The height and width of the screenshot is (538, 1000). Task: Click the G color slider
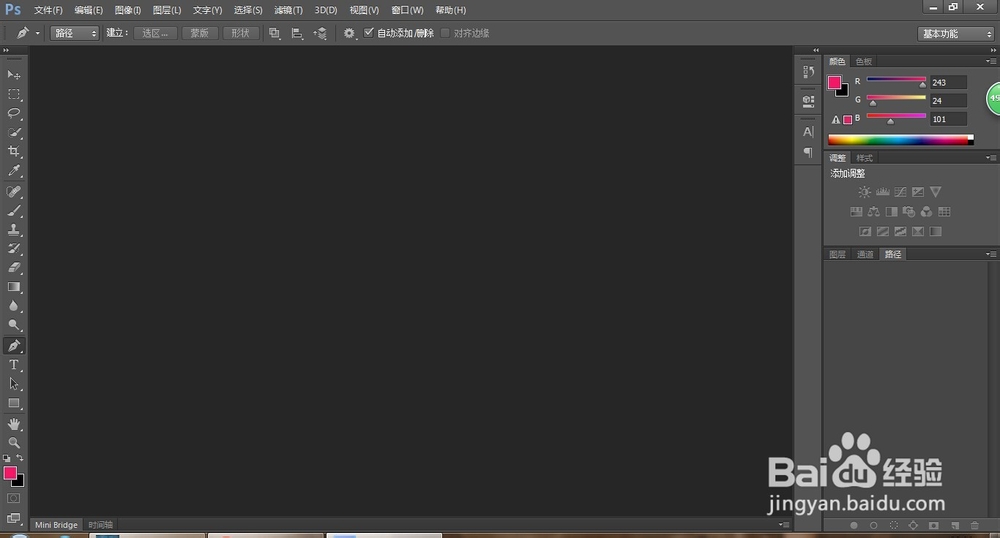coord(896,98)
